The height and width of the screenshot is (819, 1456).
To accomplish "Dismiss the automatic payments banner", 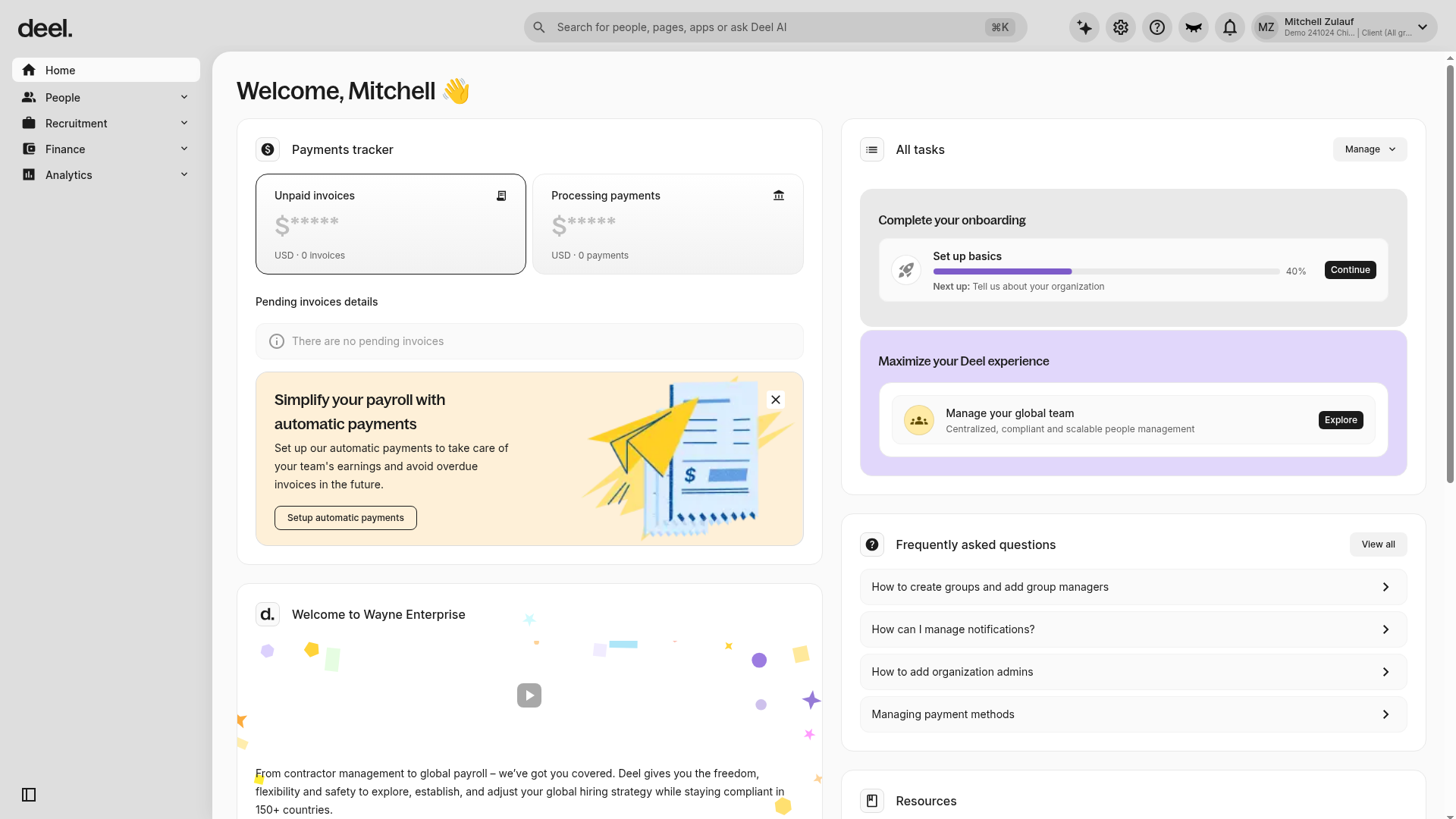I will [776, 400].
